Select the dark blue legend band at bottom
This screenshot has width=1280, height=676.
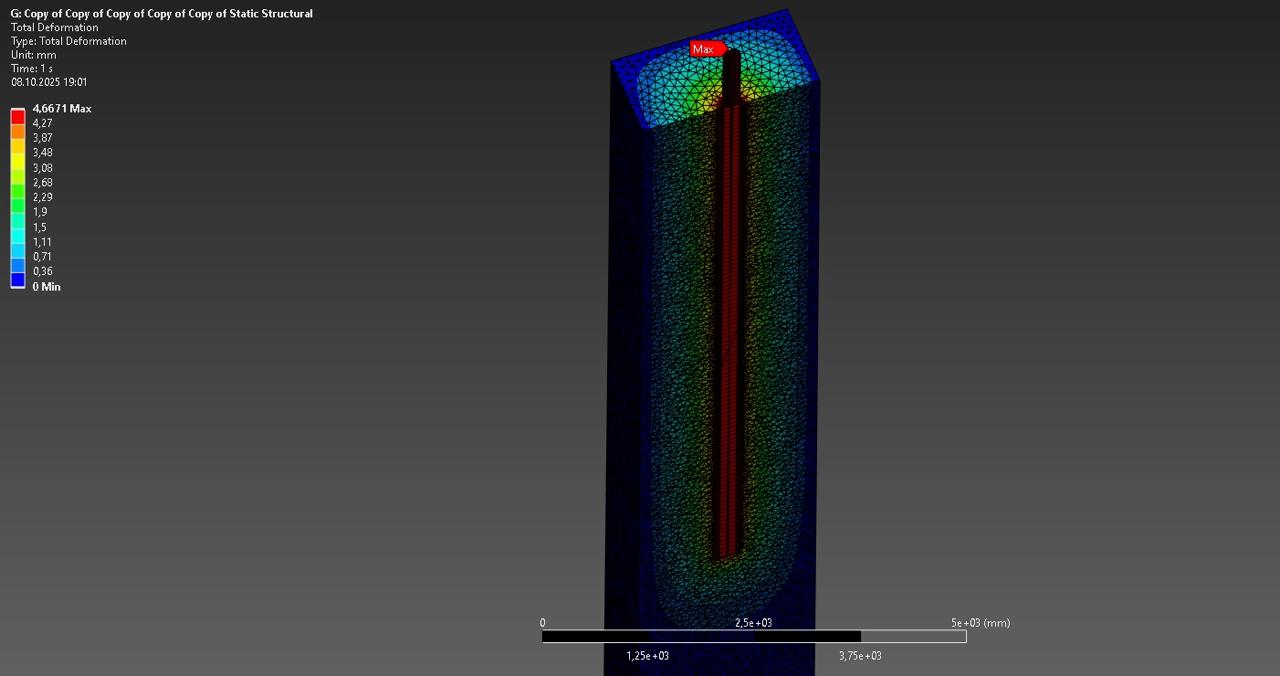tap(18, 279)
